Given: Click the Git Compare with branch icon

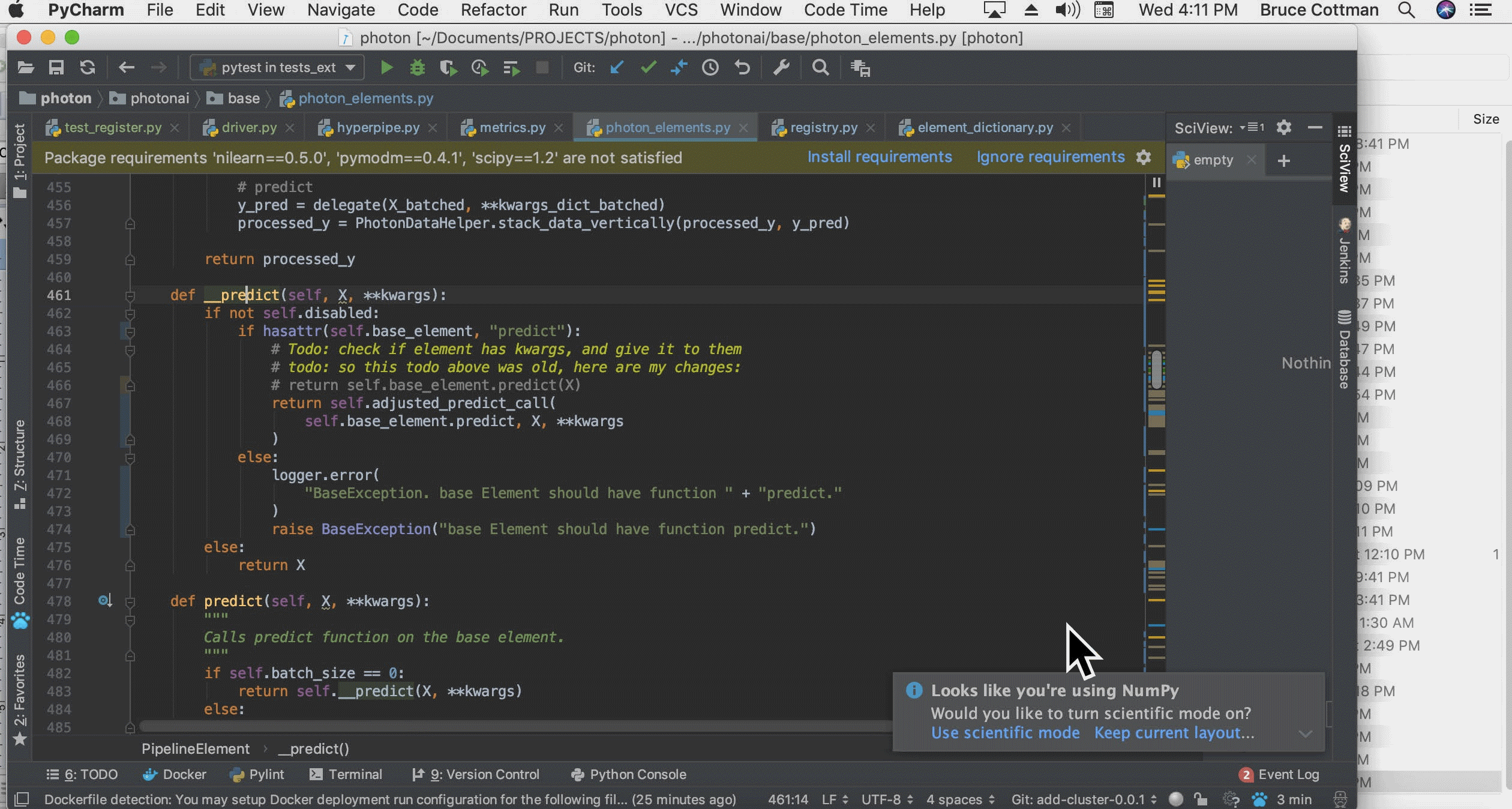Looking at the screenshot, I should point(679,67).
